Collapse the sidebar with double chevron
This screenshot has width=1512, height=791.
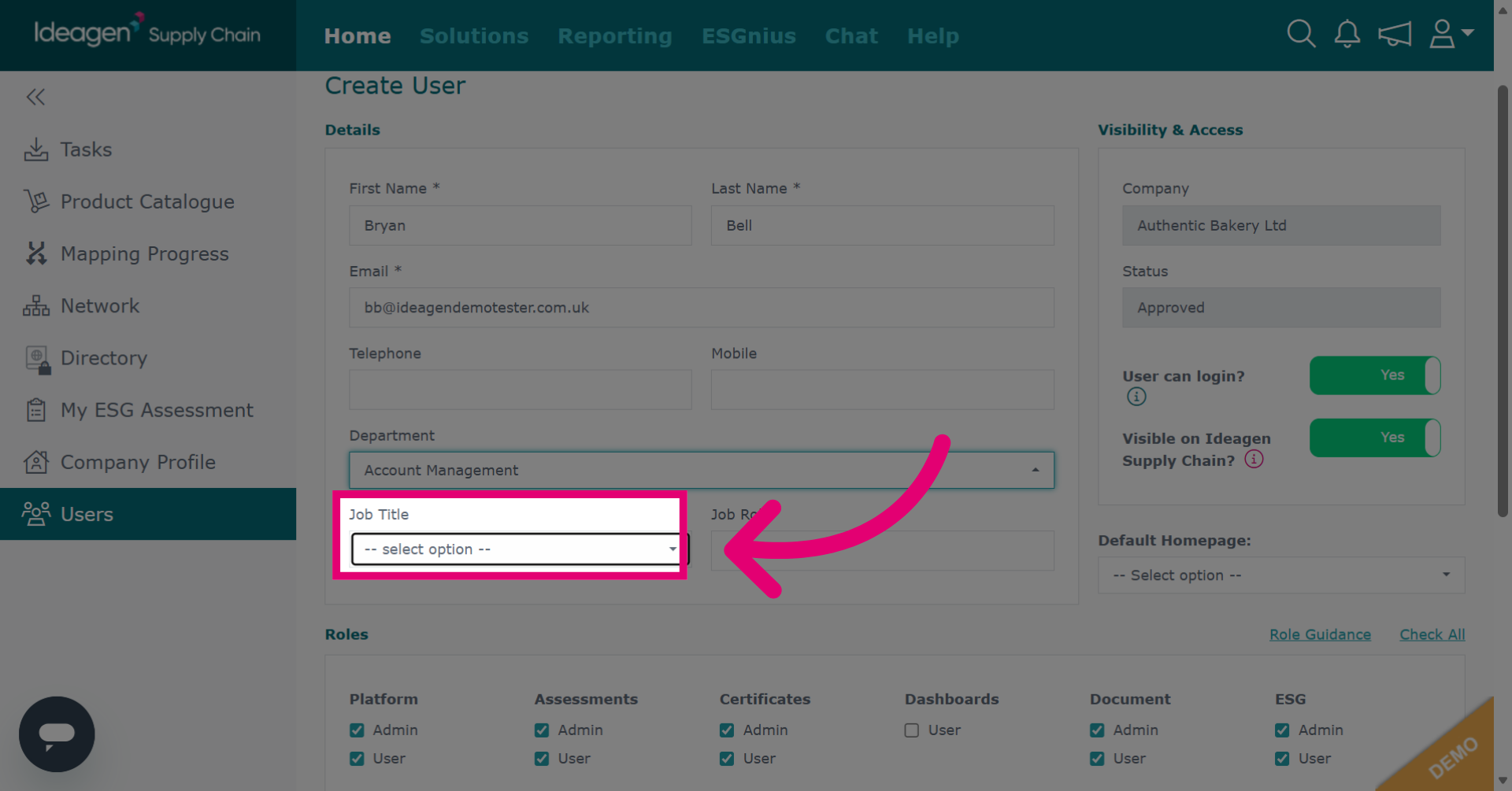35,97
